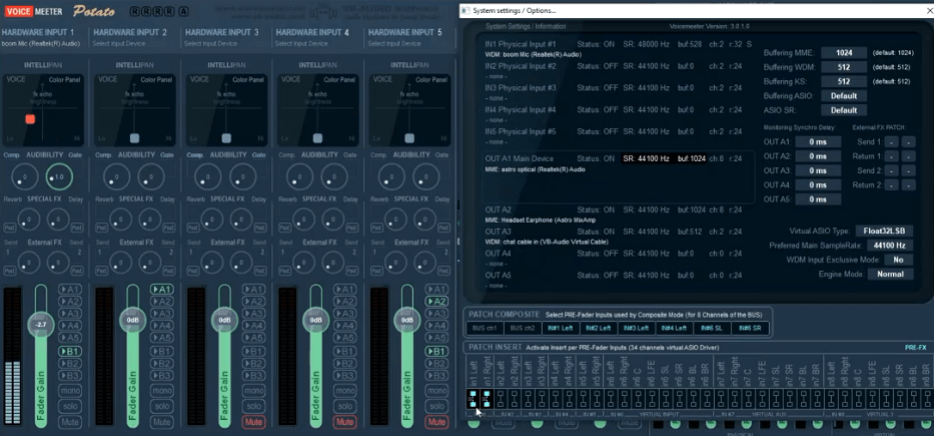This screenshot has width=936, height=438.
Task: Select IN#6 SR in Patch Composite
Action: coord(750,328)
